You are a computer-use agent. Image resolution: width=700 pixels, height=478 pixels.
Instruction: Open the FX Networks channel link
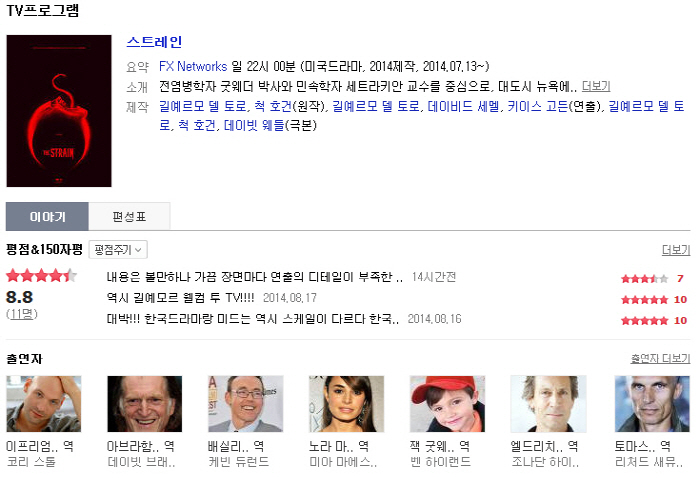[193, 67]
